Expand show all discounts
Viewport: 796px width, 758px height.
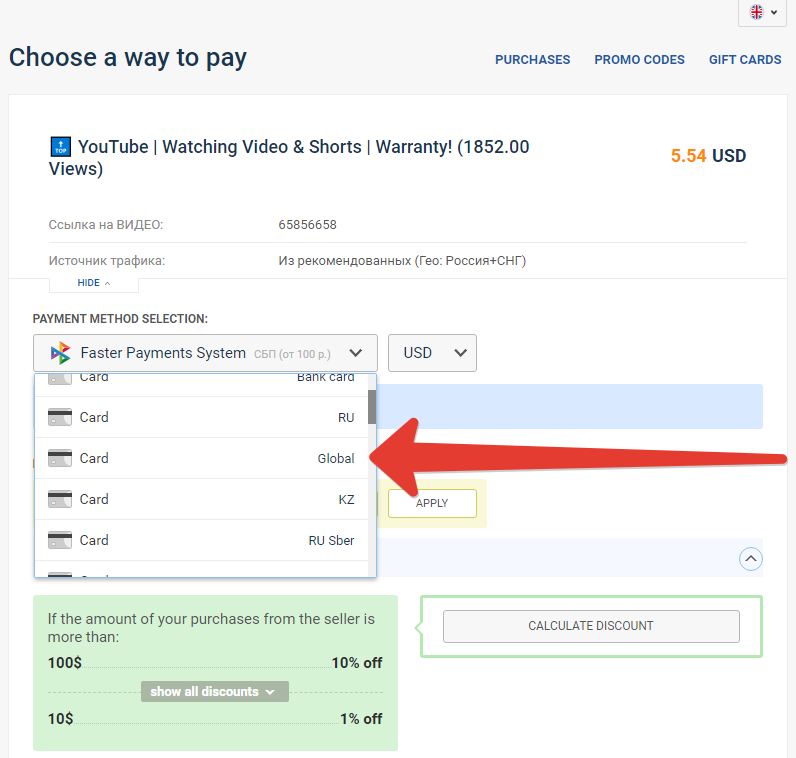pos(214,692)
